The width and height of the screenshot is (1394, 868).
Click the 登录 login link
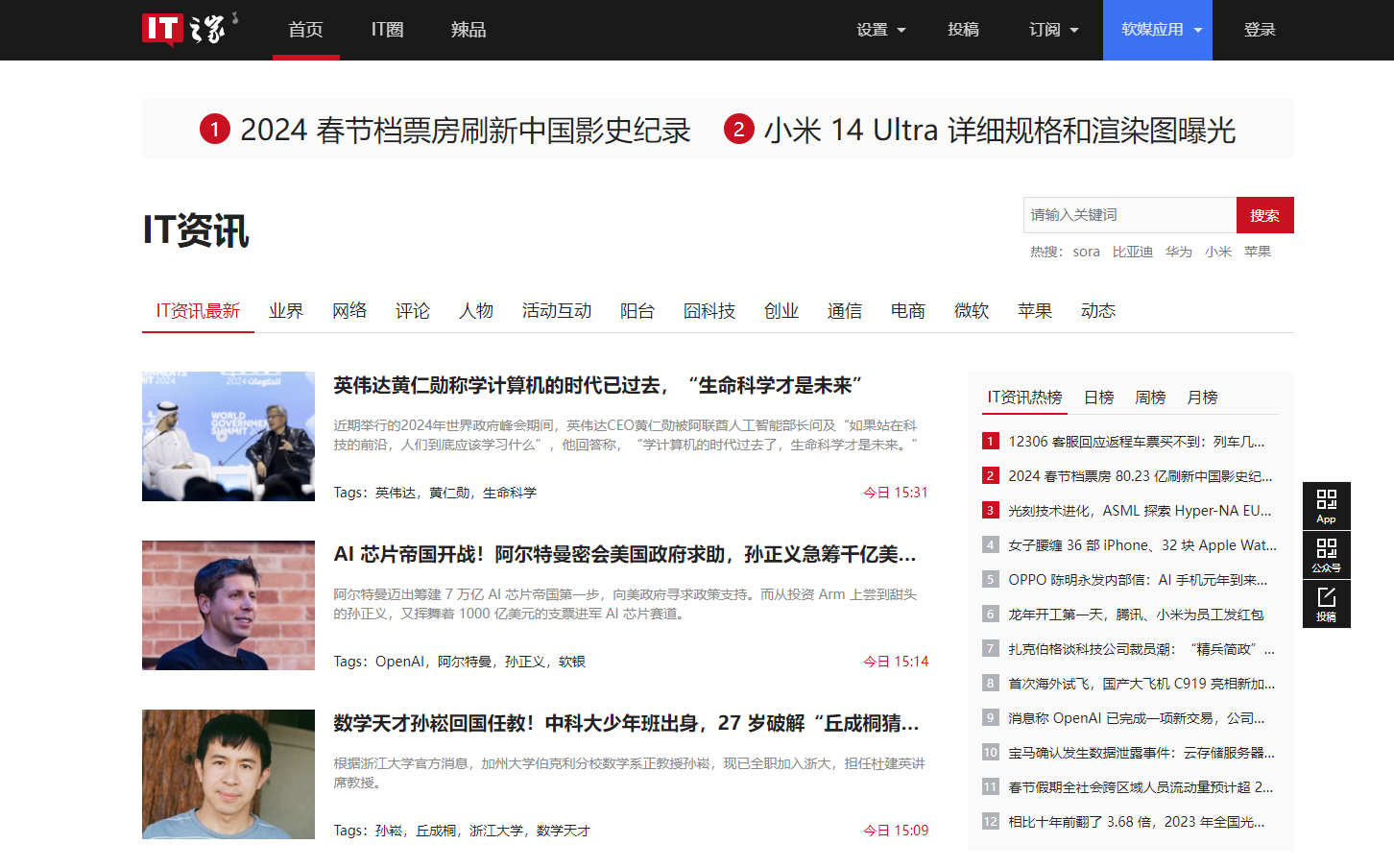1260,30
